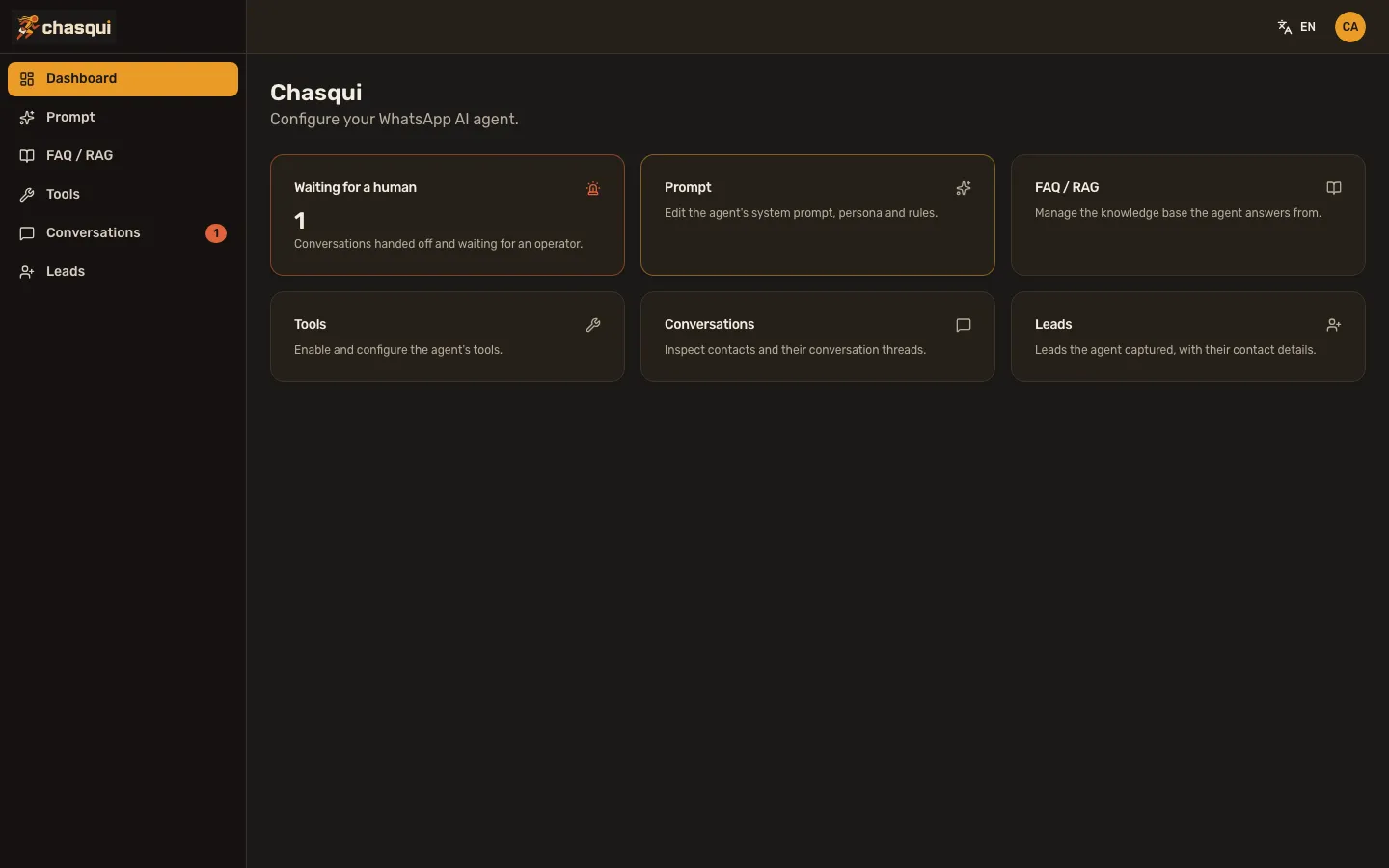
Task: Click the Leads person-plus icon in sidebar
Action: click(x=27, y=272)
